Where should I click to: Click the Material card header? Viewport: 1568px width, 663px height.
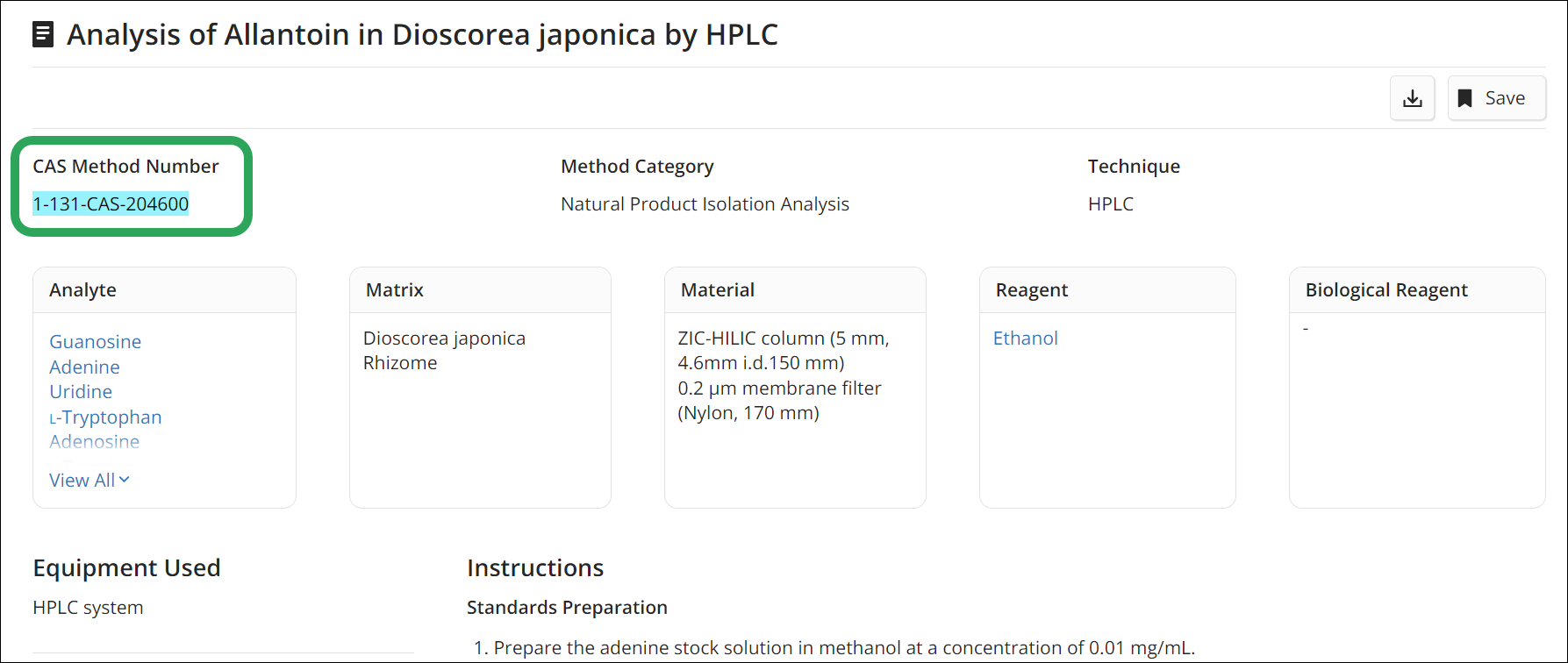(x=795, y=290)
